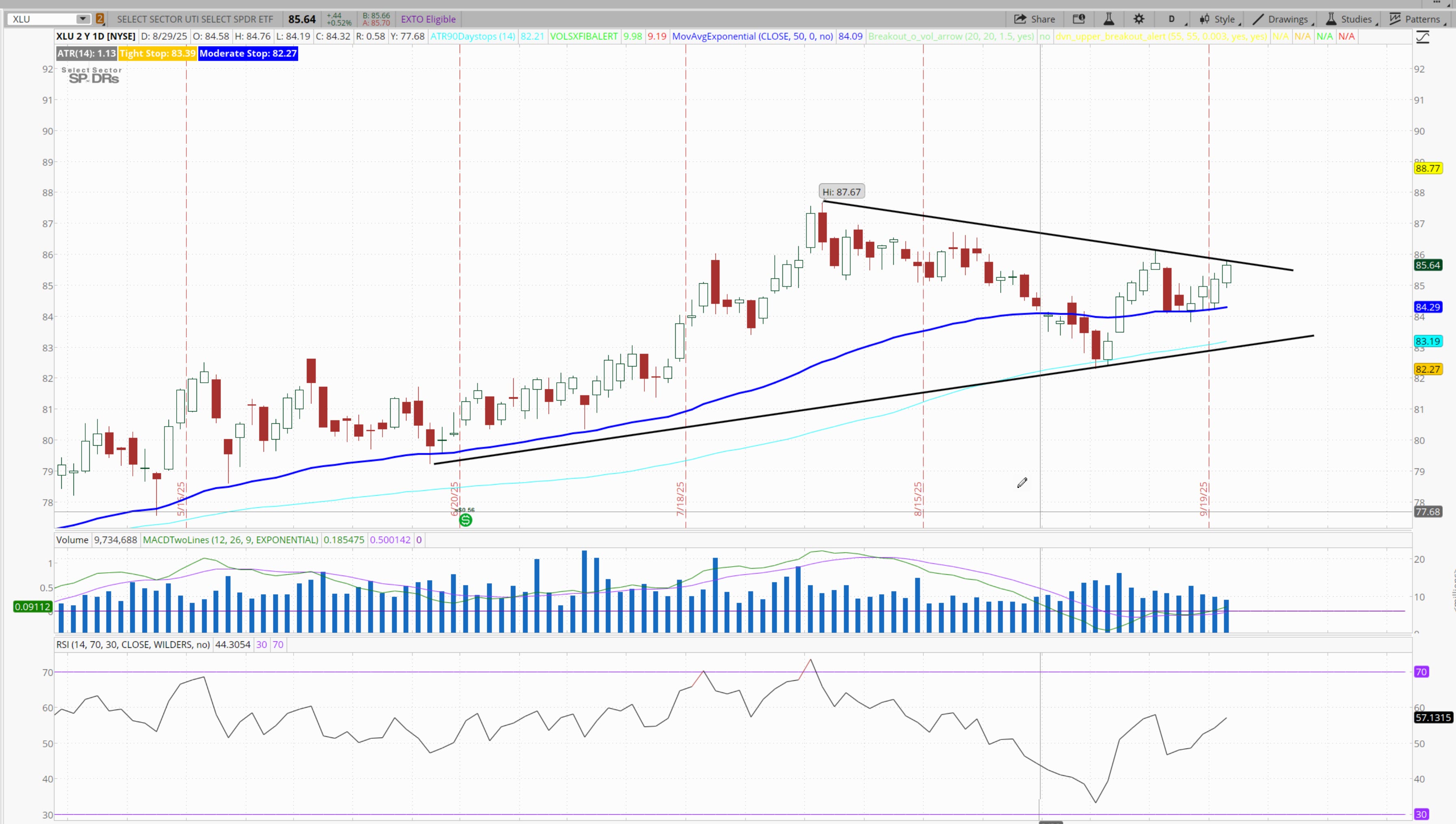The image size is (1456, 824).
Task: Click the blue Moderate Stop label
Action: pos(248,54)
